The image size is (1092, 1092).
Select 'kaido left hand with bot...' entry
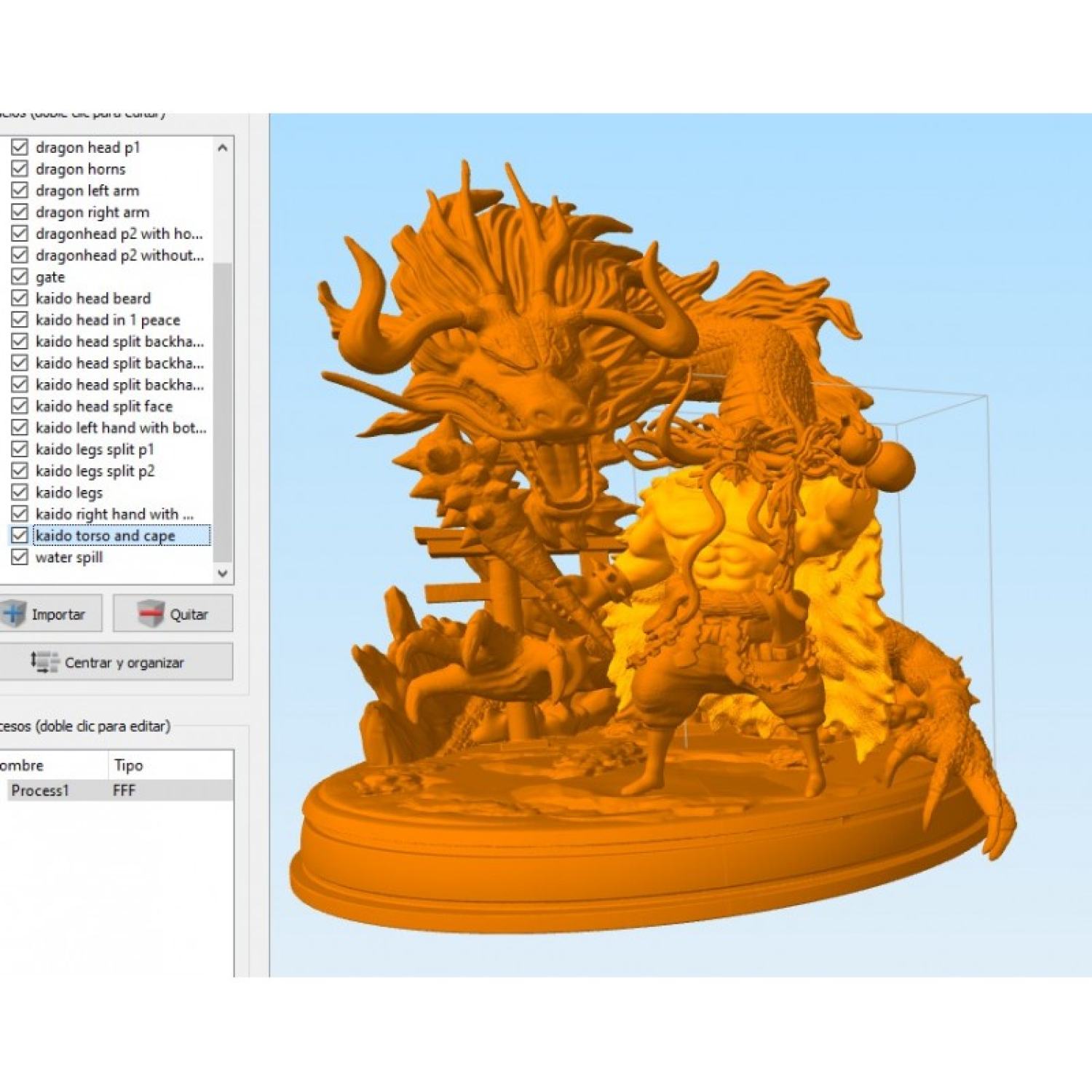coord(121,428)
